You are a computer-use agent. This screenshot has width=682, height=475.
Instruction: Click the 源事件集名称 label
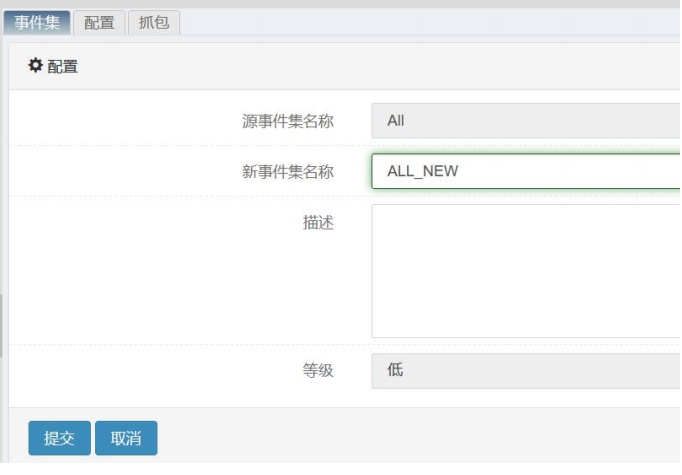point(288,121)
